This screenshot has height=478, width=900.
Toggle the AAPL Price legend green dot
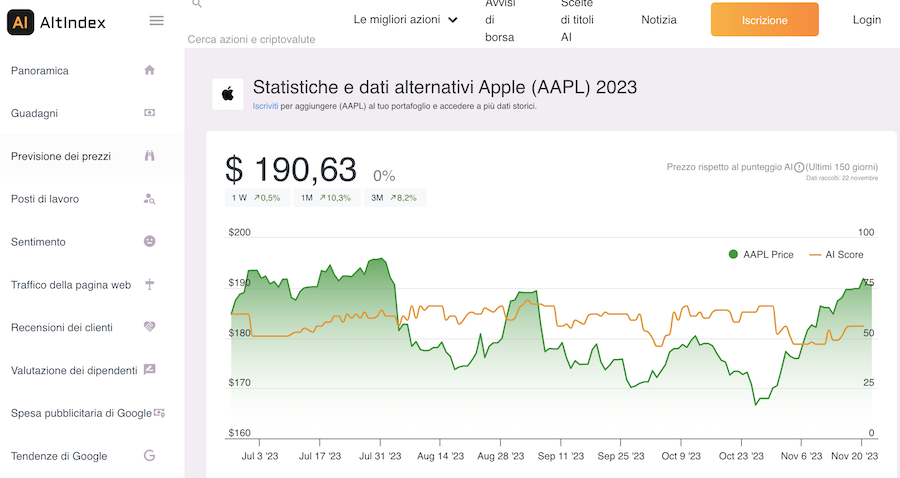[733, 254]
